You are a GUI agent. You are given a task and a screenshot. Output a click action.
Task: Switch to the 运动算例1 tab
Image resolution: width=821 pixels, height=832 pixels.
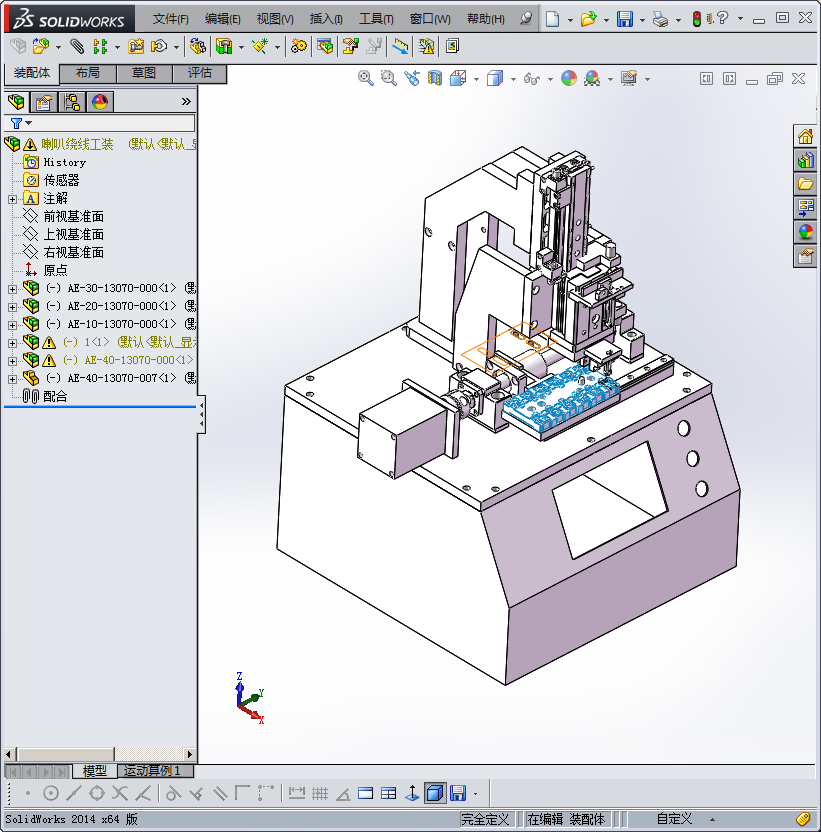(153, 771)
